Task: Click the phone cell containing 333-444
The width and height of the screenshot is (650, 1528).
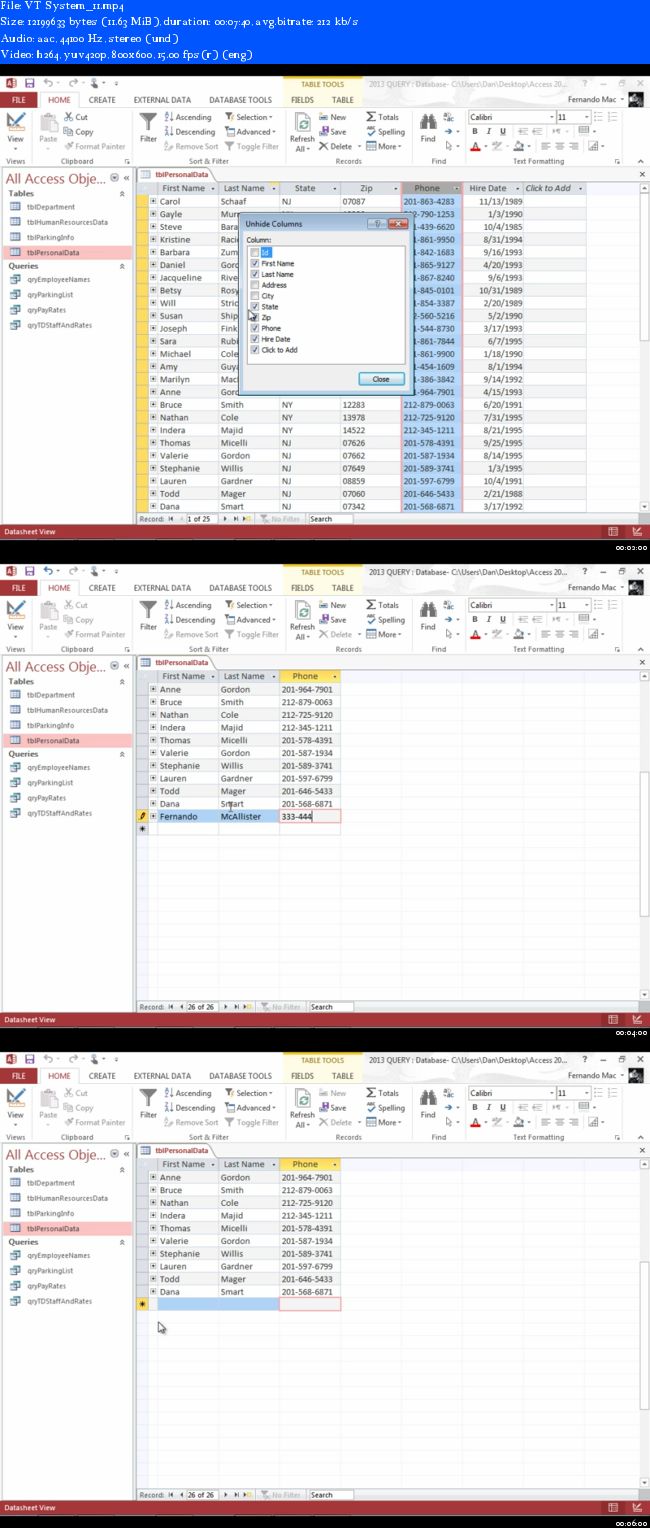Action: click(310, 816)
